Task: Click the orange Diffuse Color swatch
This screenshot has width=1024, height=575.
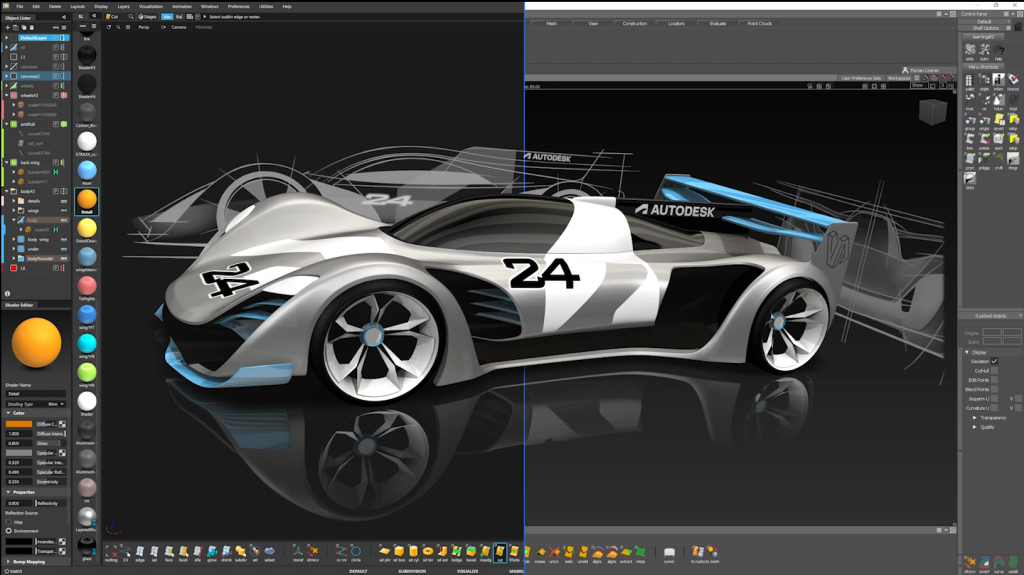Action: pos(19,424)
